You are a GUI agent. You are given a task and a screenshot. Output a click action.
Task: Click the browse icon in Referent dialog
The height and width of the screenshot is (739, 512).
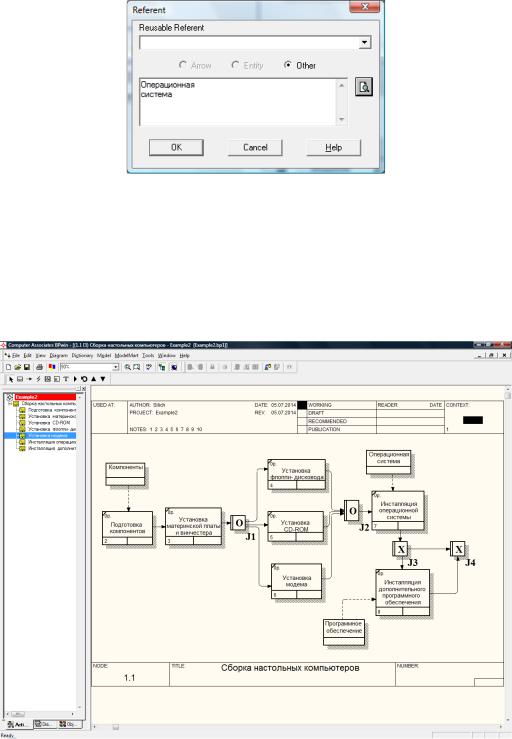[363, 87]
